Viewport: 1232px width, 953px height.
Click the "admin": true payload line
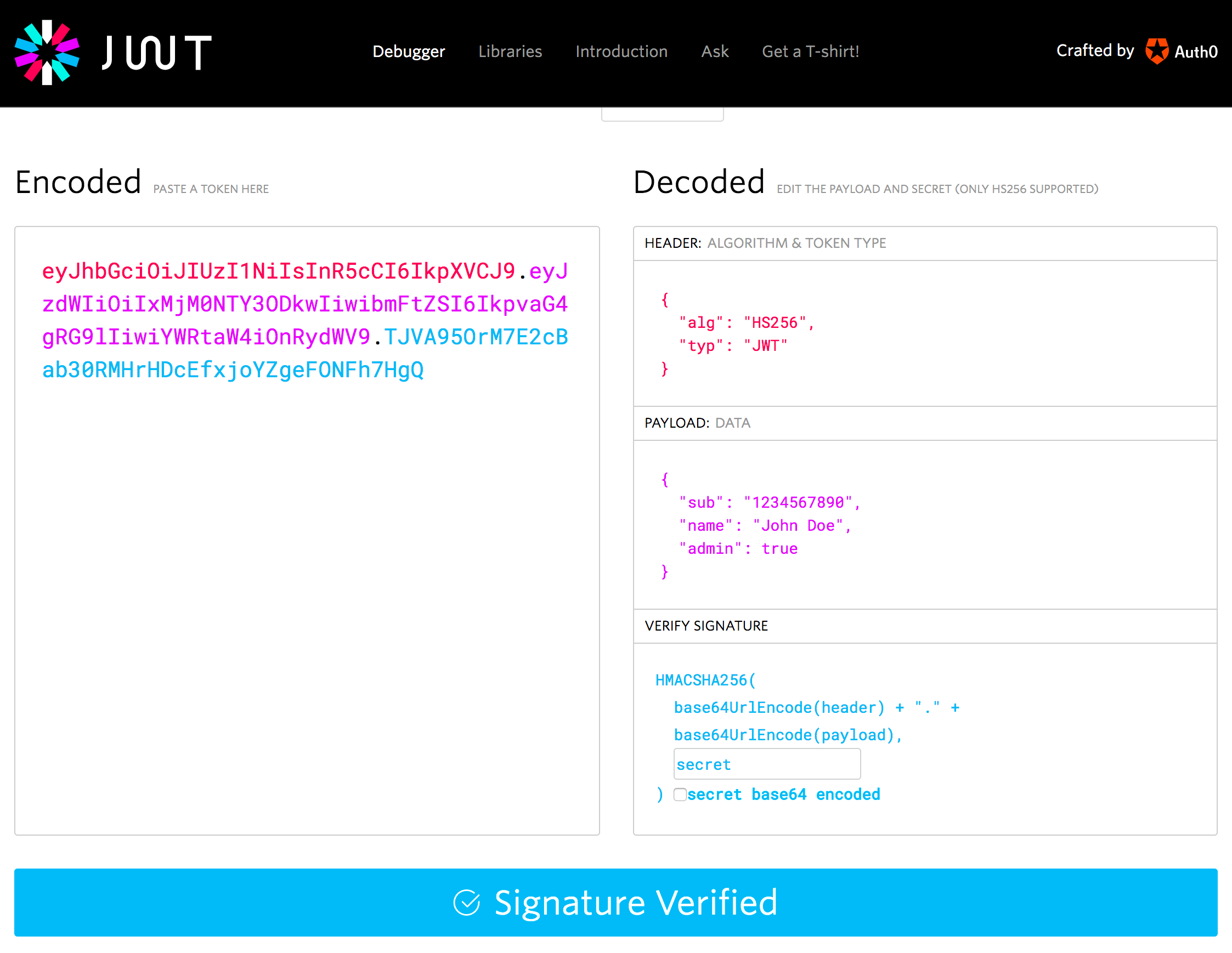click(x=738, y=549)
